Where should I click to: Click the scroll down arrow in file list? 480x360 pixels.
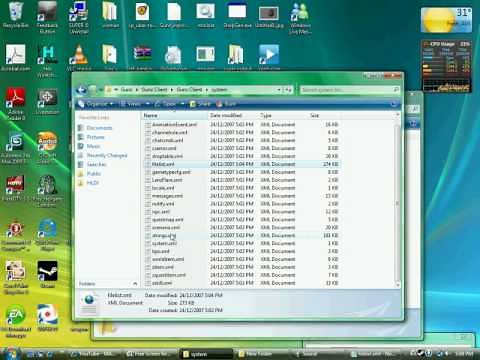[397, 284]
